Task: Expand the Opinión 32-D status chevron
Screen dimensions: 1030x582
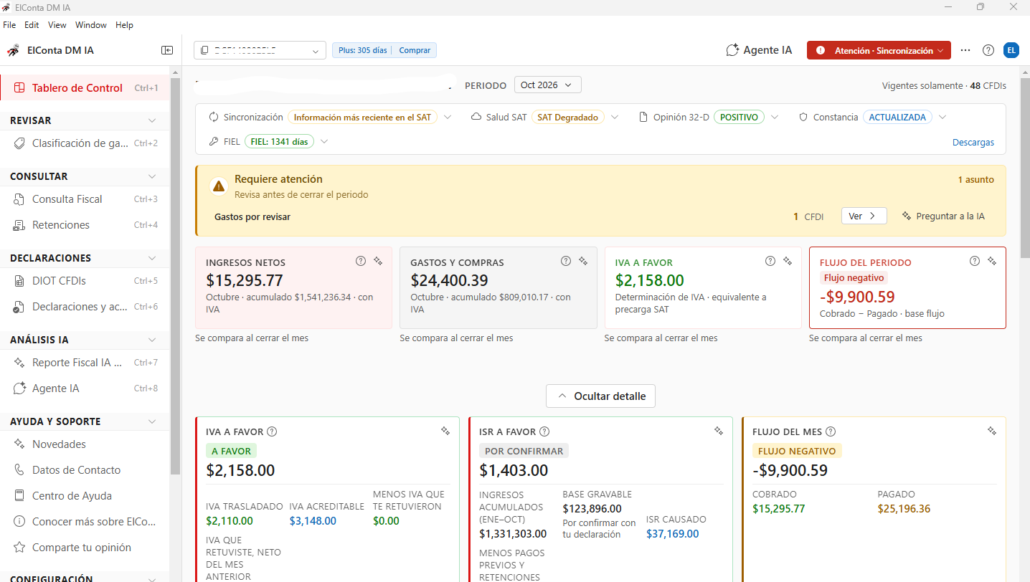Action: coord(775,117)
